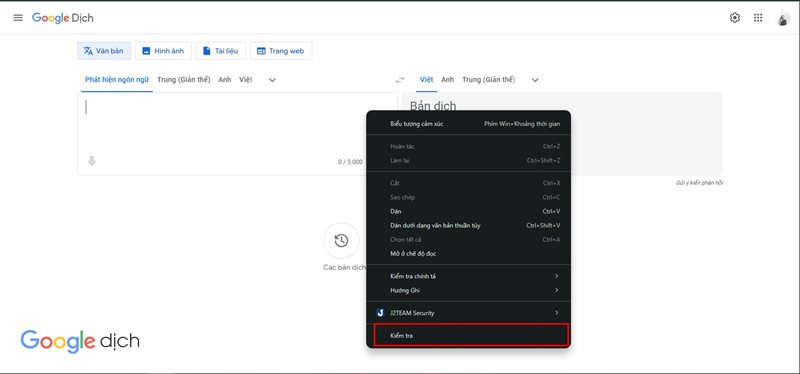Viewport: 800px width, 374px height.
Task: Select Kiểm tra inspect option
Action: [x=471, y=336]
